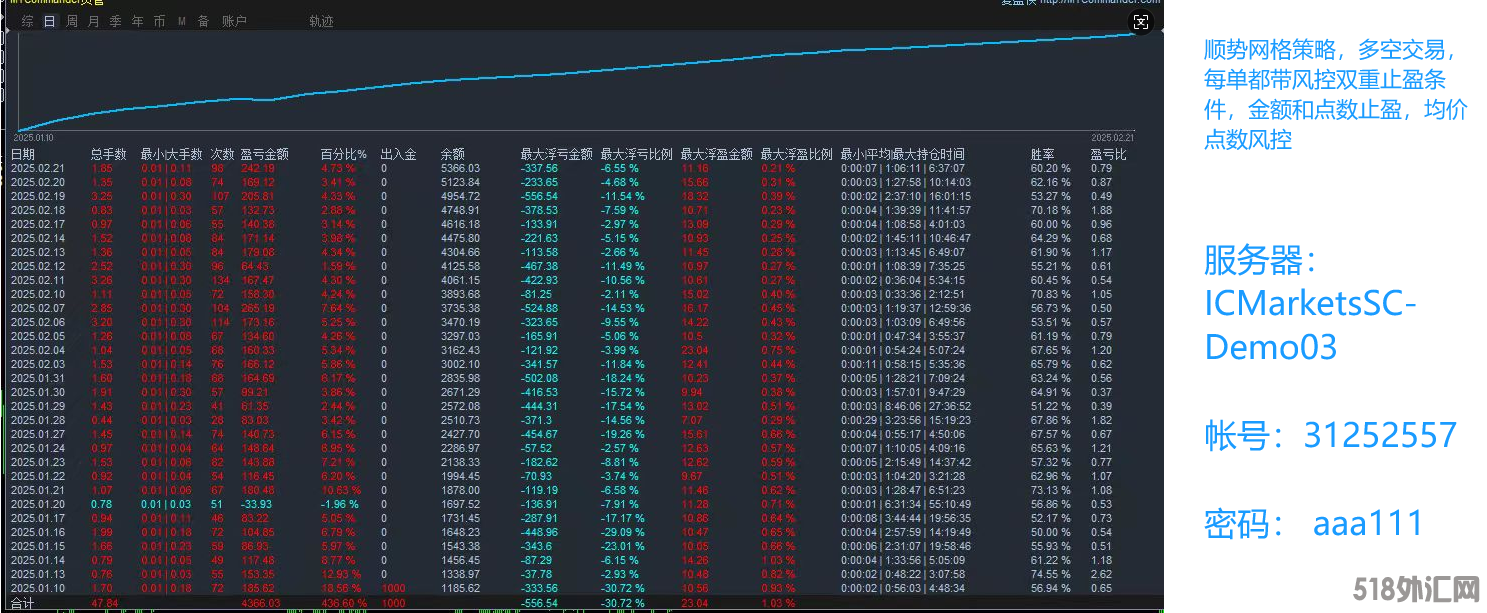Click the M tab in toolbar

[182, 21]
